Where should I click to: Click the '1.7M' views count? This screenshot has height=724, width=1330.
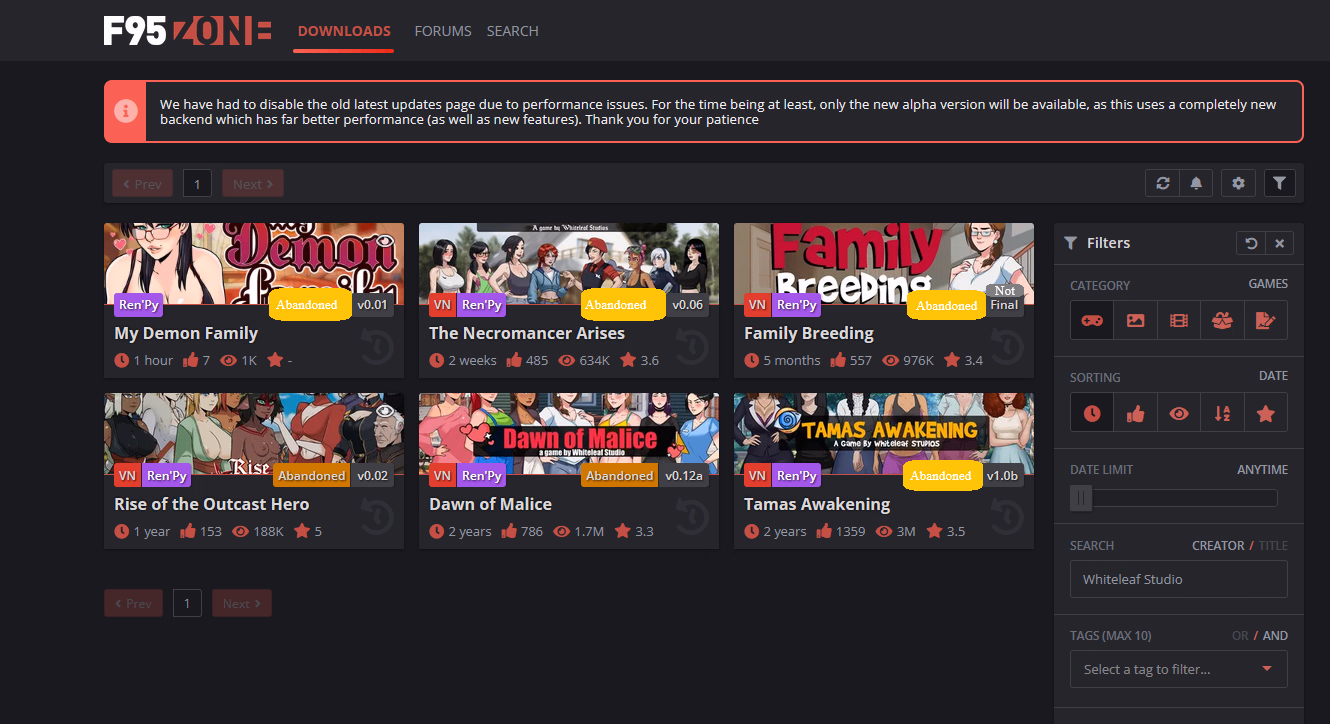(x=589, y=532)
